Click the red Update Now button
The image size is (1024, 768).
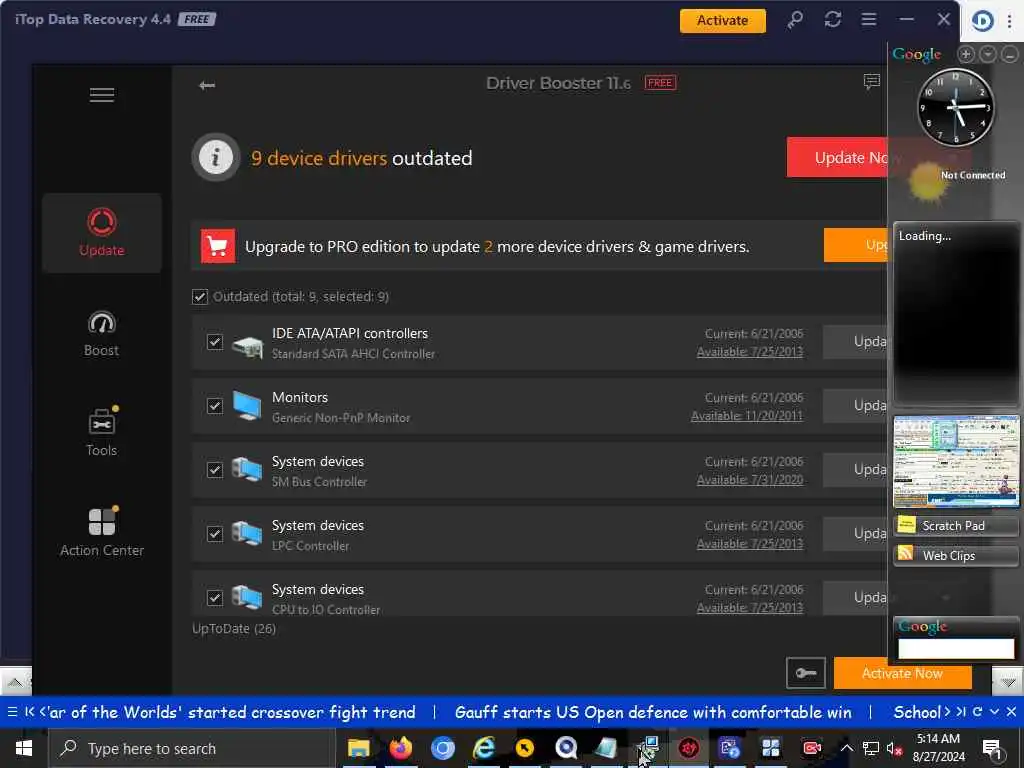(x=837, y=157)
